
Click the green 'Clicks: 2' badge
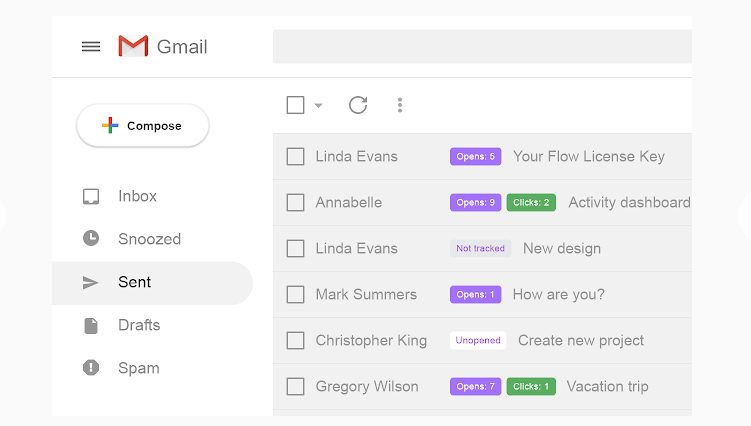pyautogui.click(x=531, y=203)
